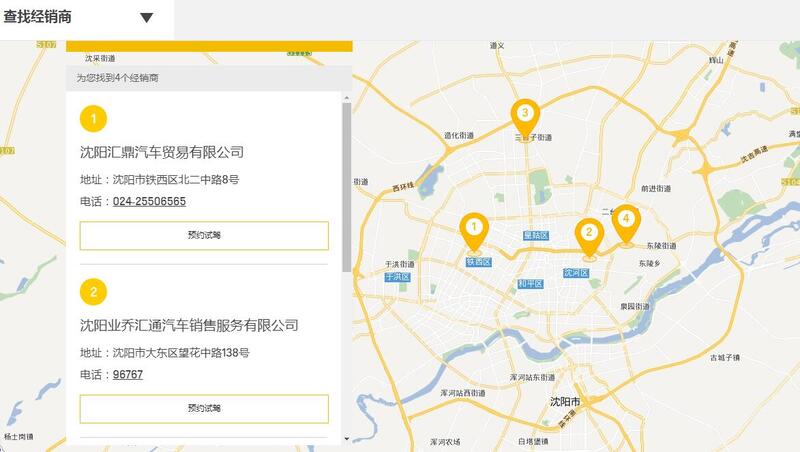Click the 东陵街道 map label
Screen dimensions: 800x452
point(661,246)
